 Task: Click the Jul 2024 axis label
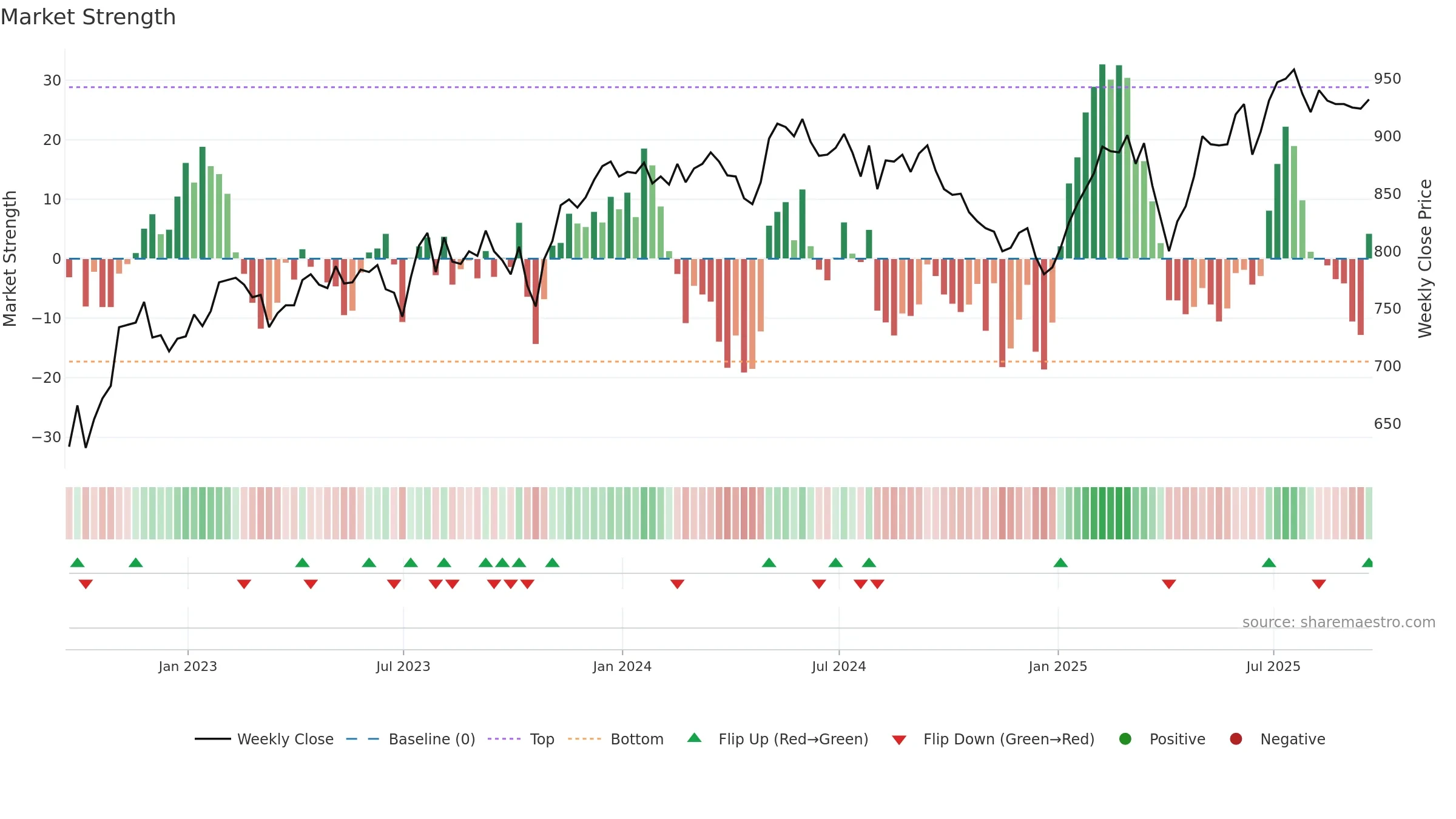839,666
